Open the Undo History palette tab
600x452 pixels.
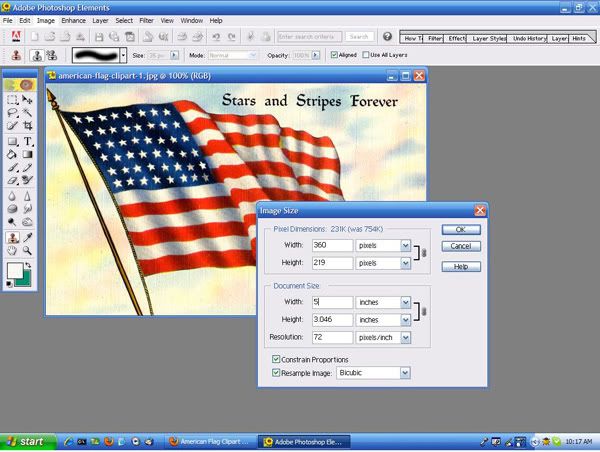(x=528, y=38)
